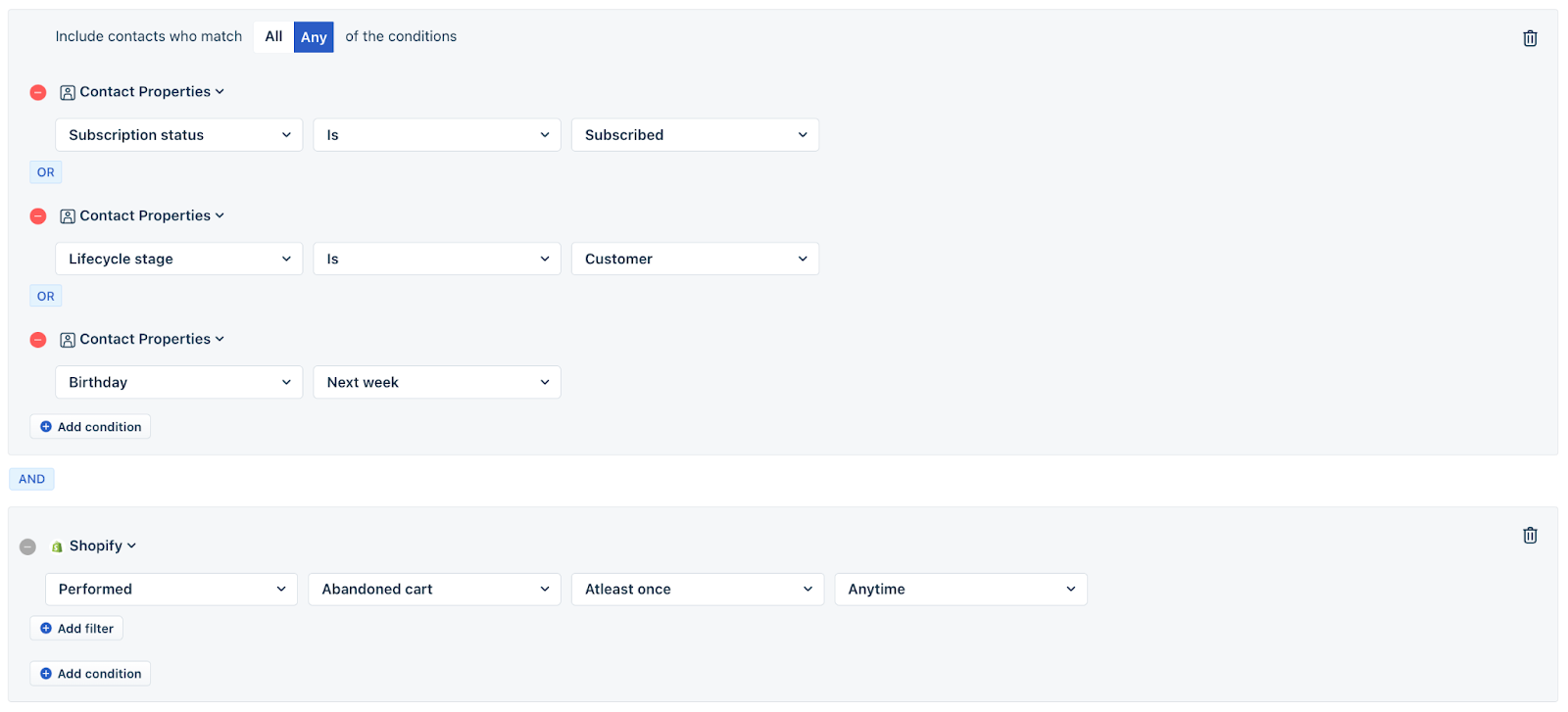
Task: Remove the Birthday condition with its minus icon
Action: 37,339
